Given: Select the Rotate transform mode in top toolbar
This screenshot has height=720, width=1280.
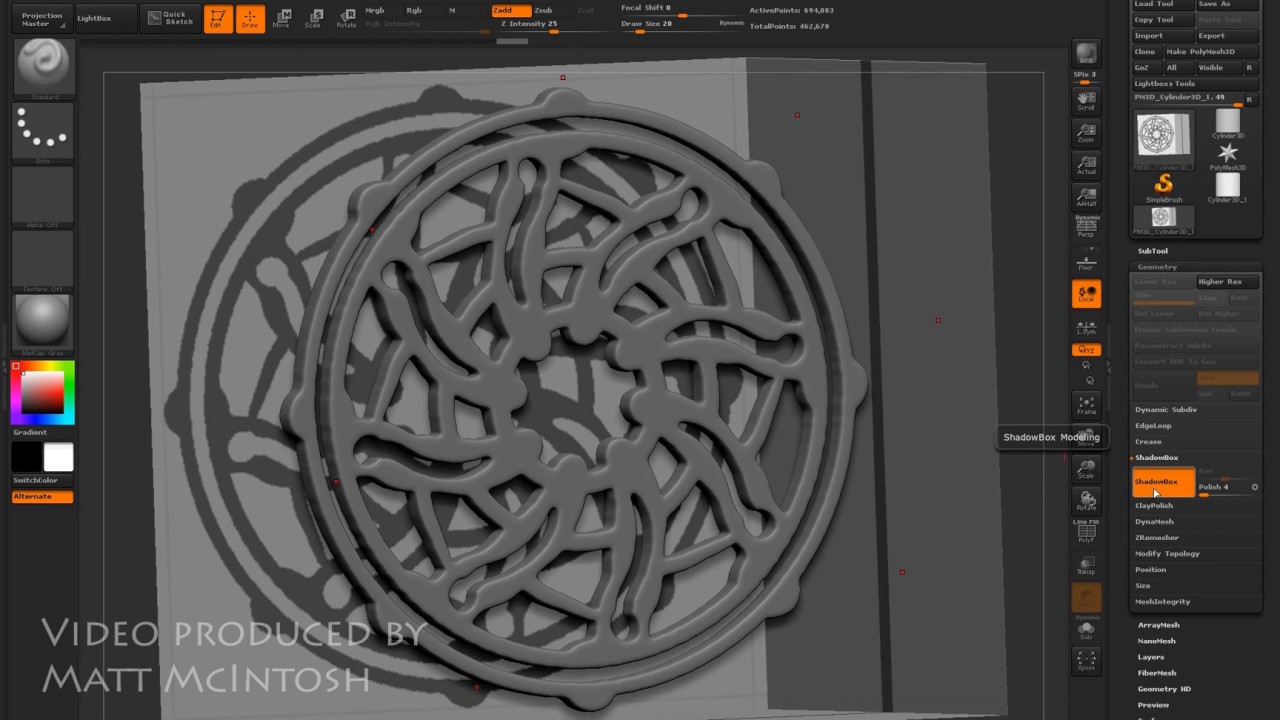Looking at the screenshot, I should click(x=346, y=18).
